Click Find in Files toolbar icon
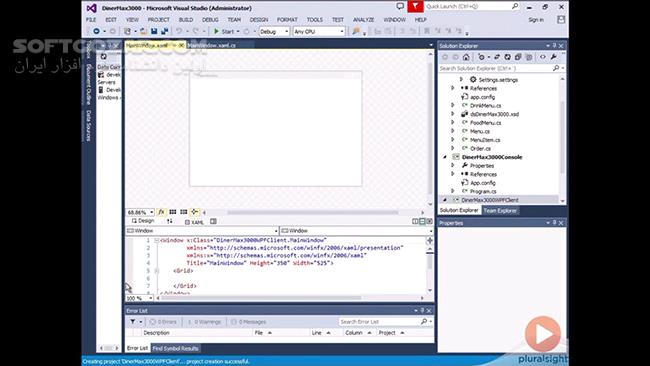 [356, 31]
